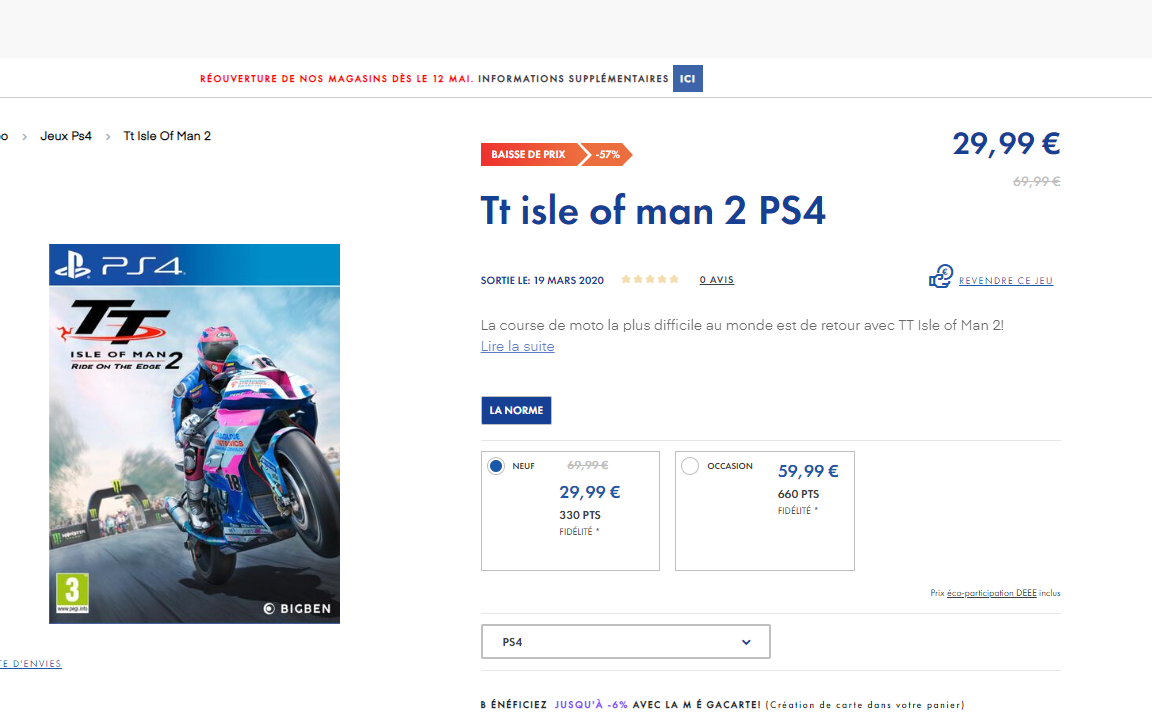Click the resell game coin-hand icon
This screenshot has height=727, width=1152.
point(941,277)
